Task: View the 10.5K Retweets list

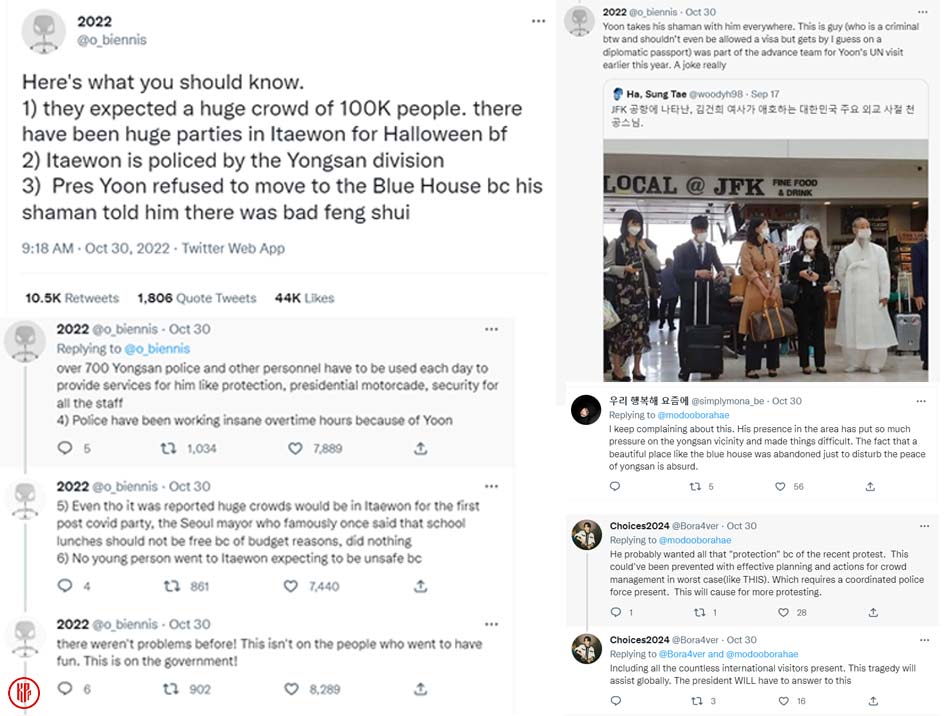Action: pyautogui.click(x=72, y=298)
